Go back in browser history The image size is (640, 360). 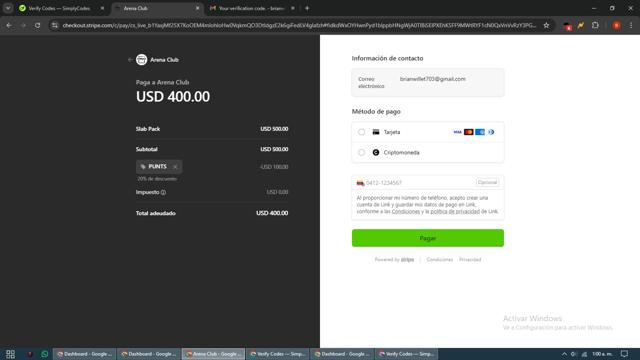pyautogui.click(x=9, y=25)
